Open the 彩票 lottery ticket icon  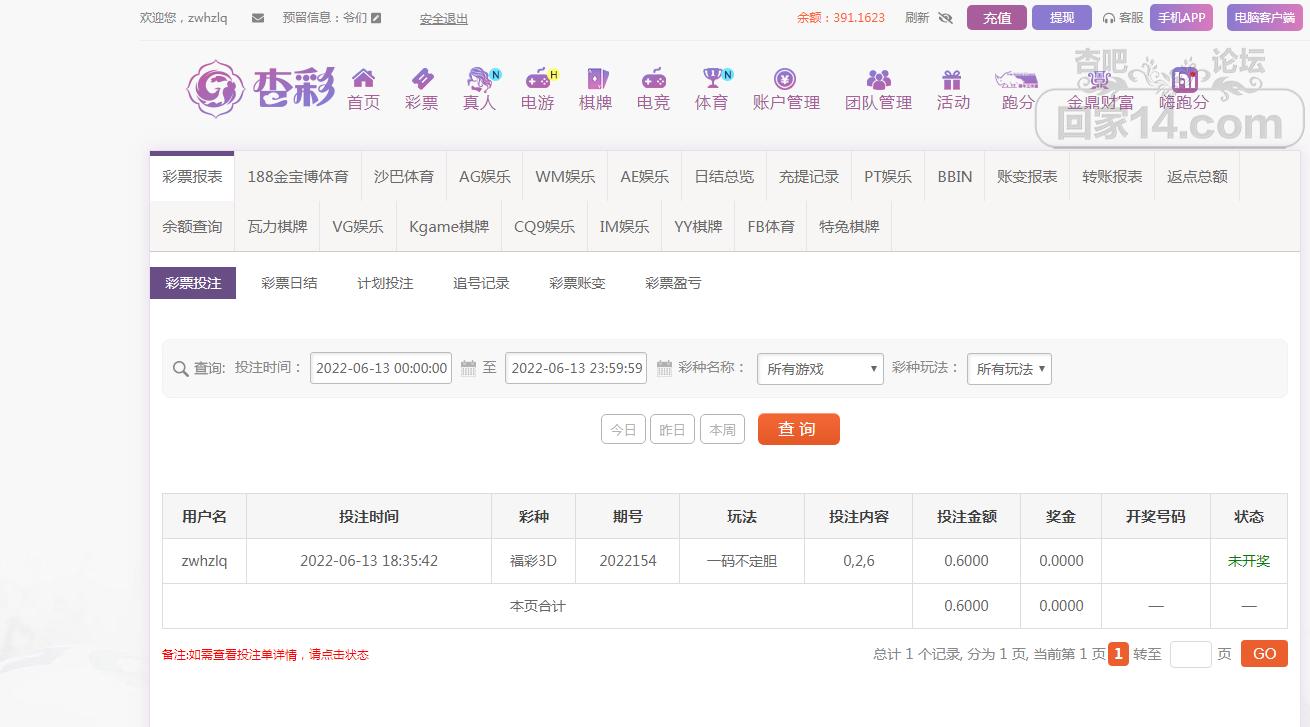pyautogui.click(x=421, y=79)
